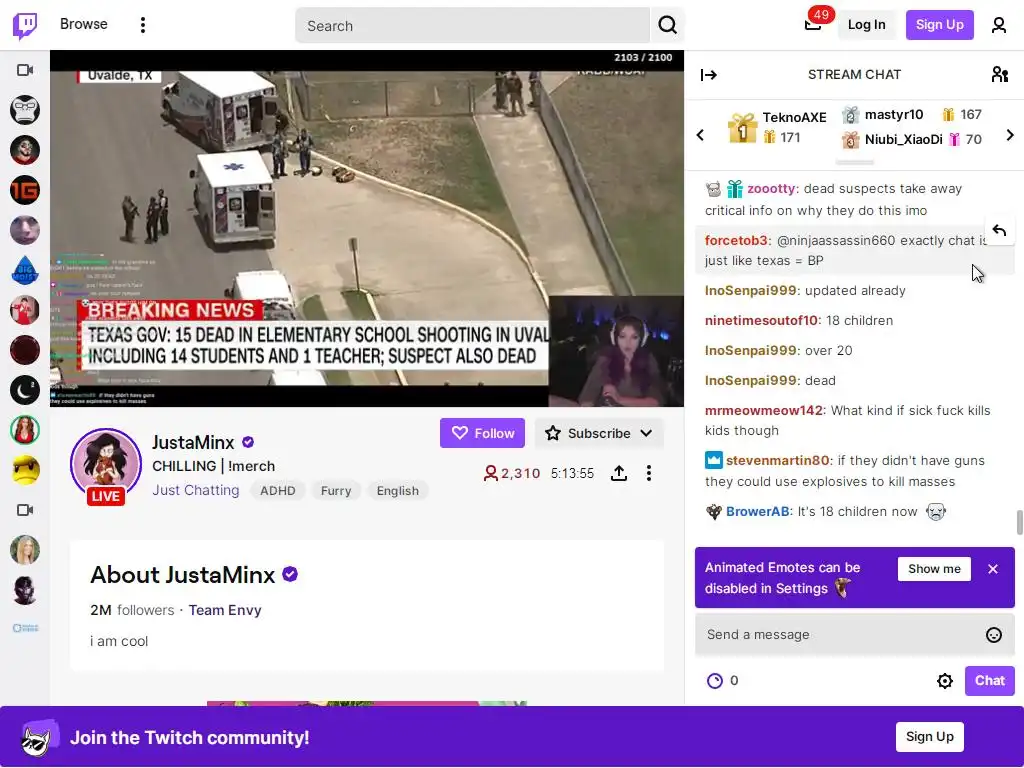
Task: Show next gift leaderboard entries
Action: (x=1010, y=135)
